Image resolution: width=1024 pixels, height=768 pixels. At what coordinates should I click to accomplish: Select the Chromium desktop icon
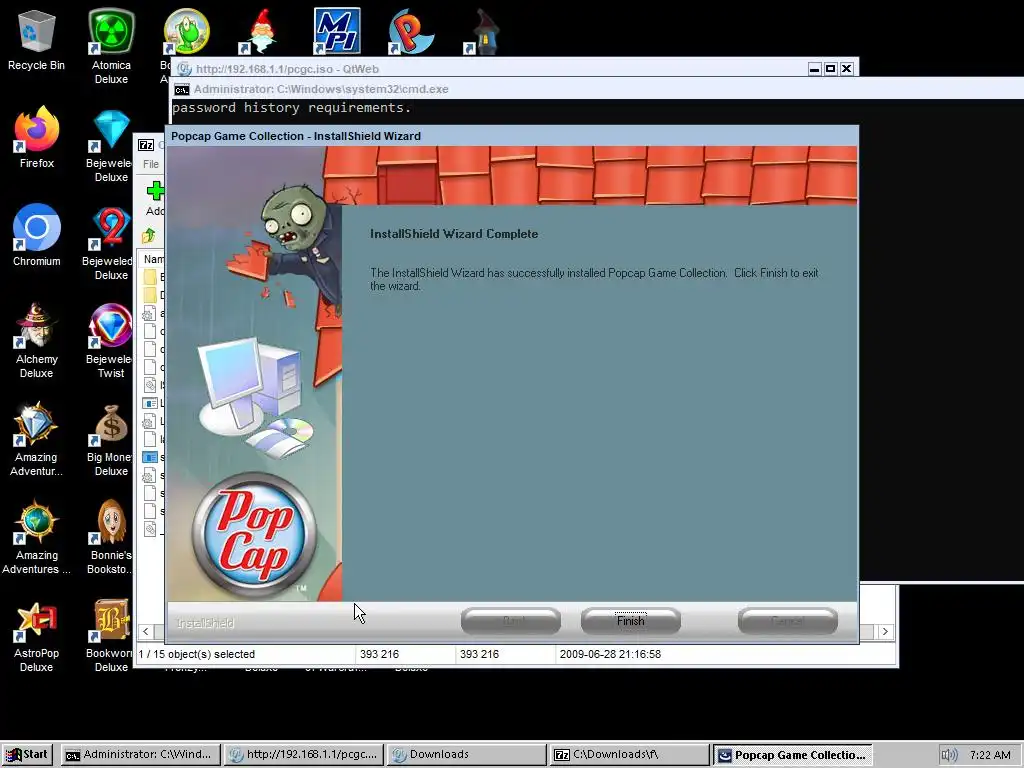(37, 236)
